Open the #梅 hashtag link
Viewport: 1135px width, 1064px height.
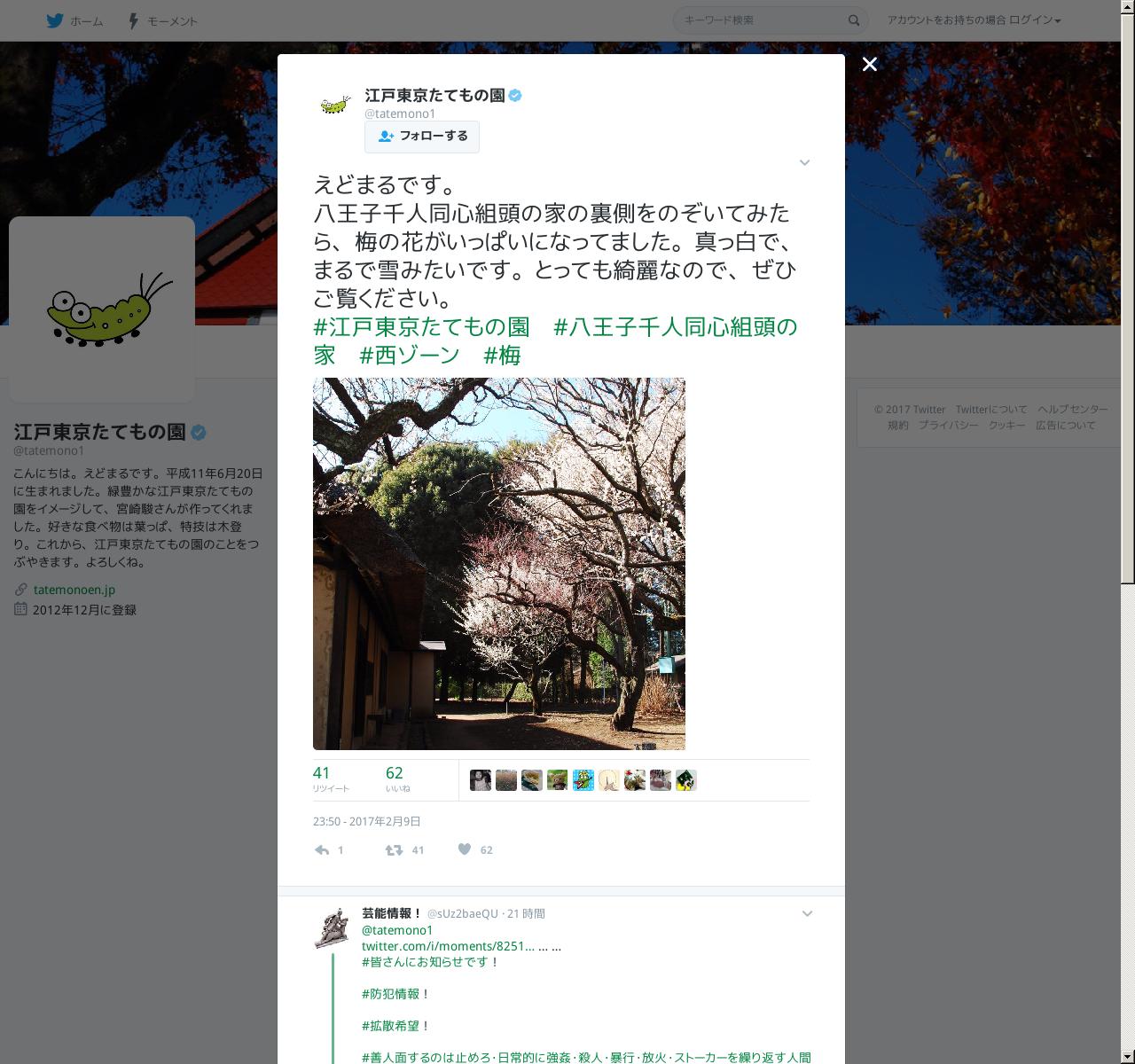coord(502,356)
